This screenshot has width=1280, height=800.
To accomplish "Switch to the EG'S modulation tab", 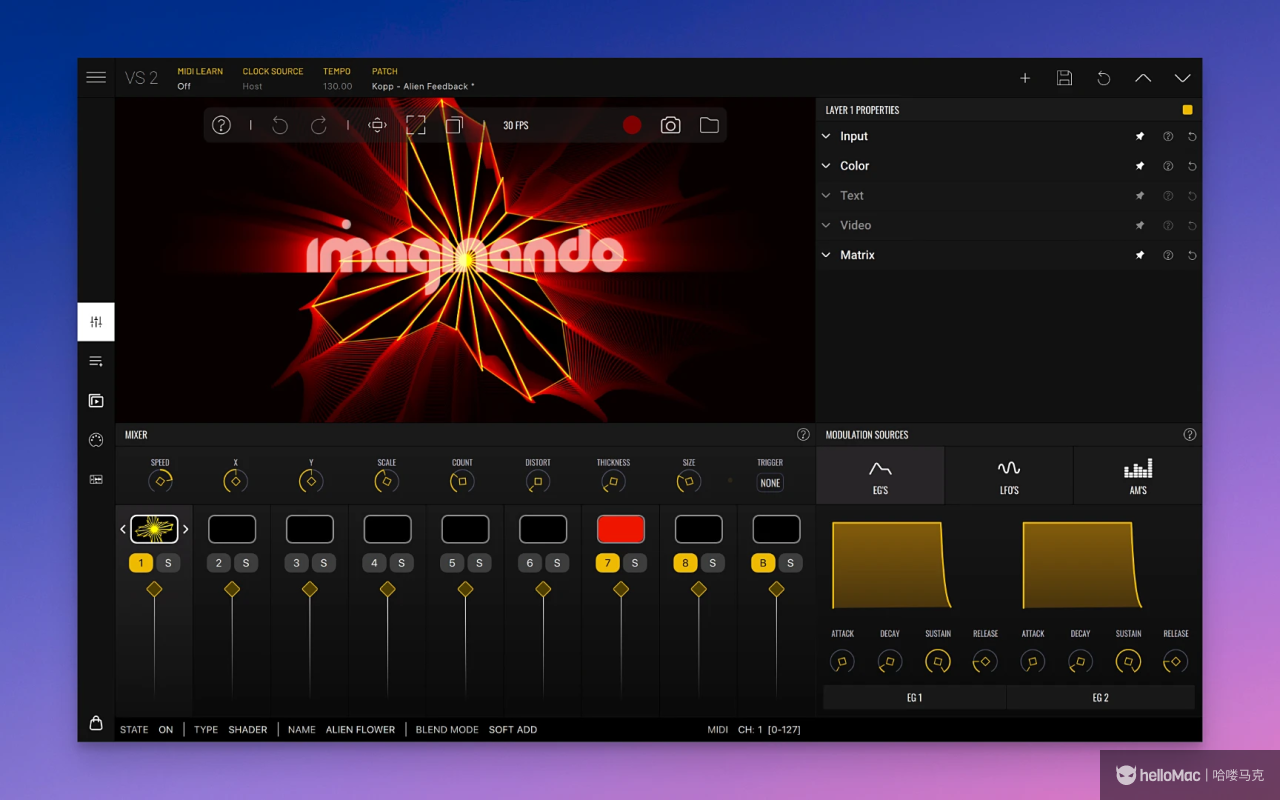I will (x=880, y=475).
